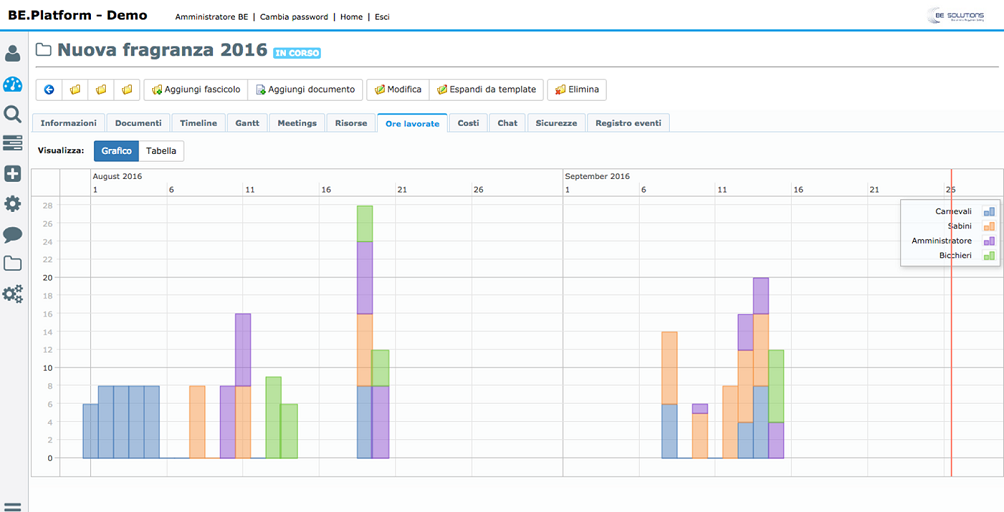1004x512 pixels.
Task: Click Espandi da template button
Action: pos(487,90)
